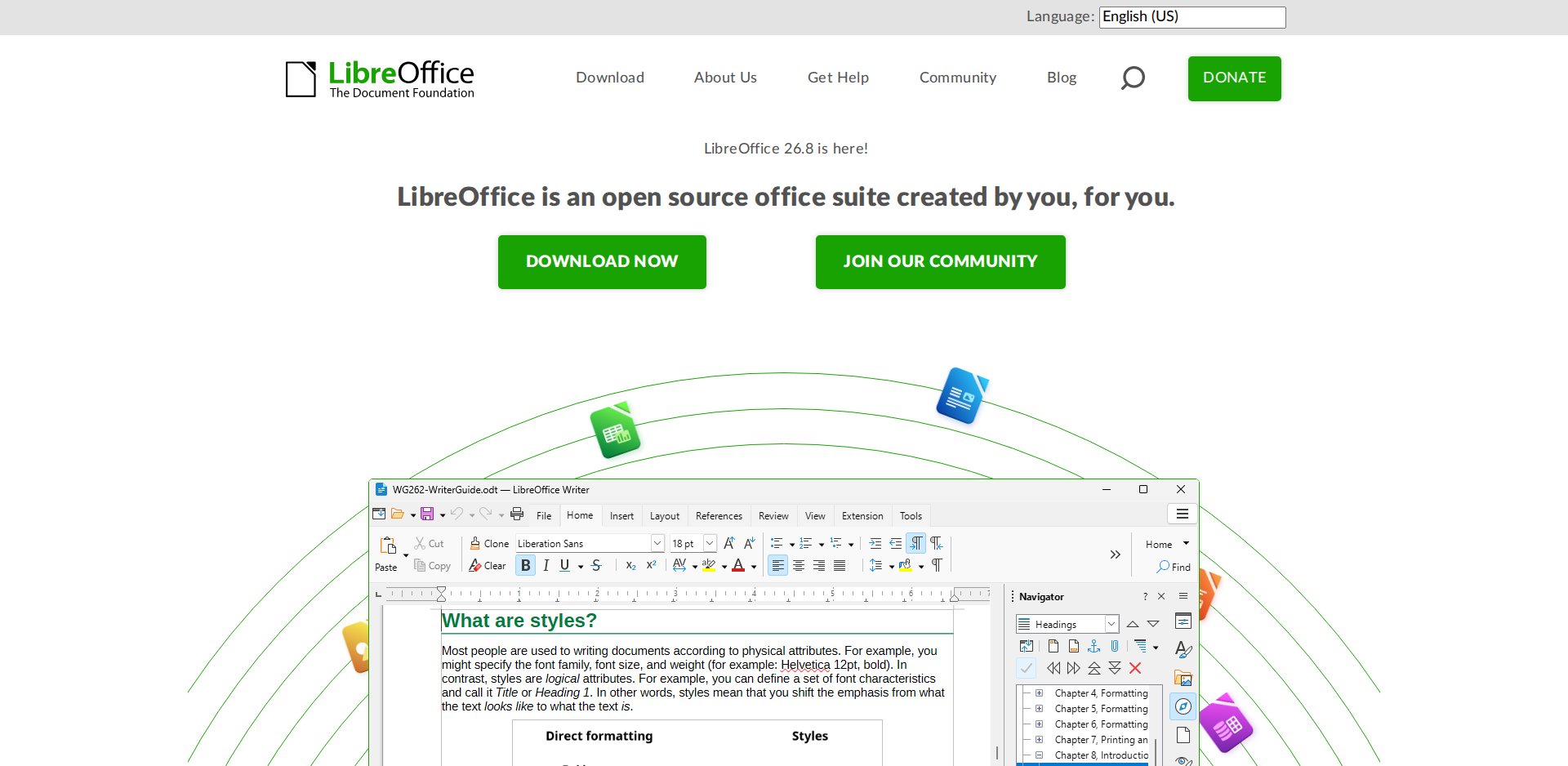Toggle left-to-right paragraph direction
Screen dimensions: 1568x766
click(916, 543)
